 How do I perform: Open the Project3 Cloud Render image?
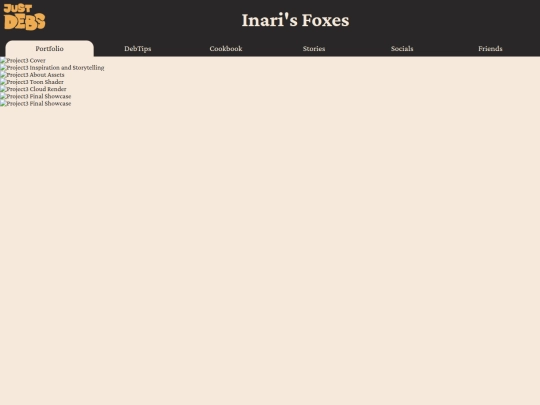tap(33, 89)
